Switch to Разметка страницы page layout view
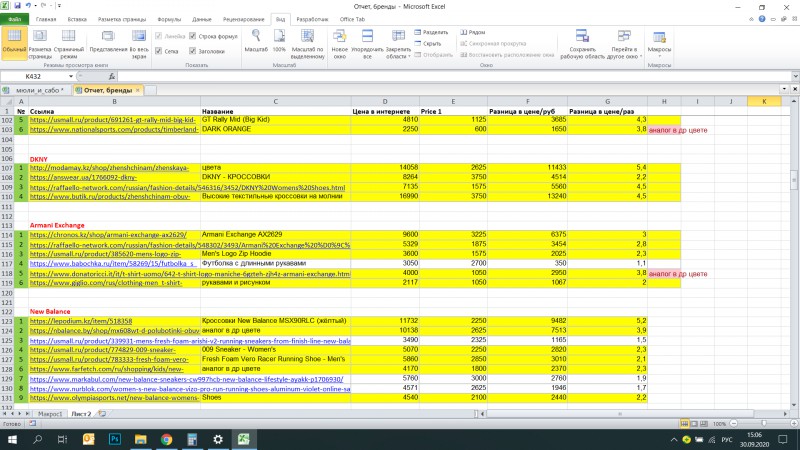Viewport: 800px width, 450px height. click(40, 43)
